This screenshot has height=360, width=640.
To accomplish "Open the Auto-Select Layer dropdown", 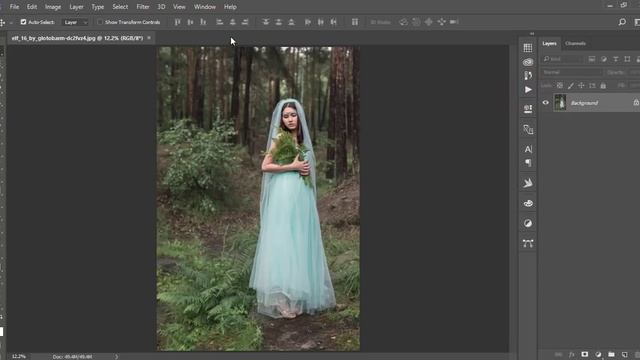I will (75, 22).
